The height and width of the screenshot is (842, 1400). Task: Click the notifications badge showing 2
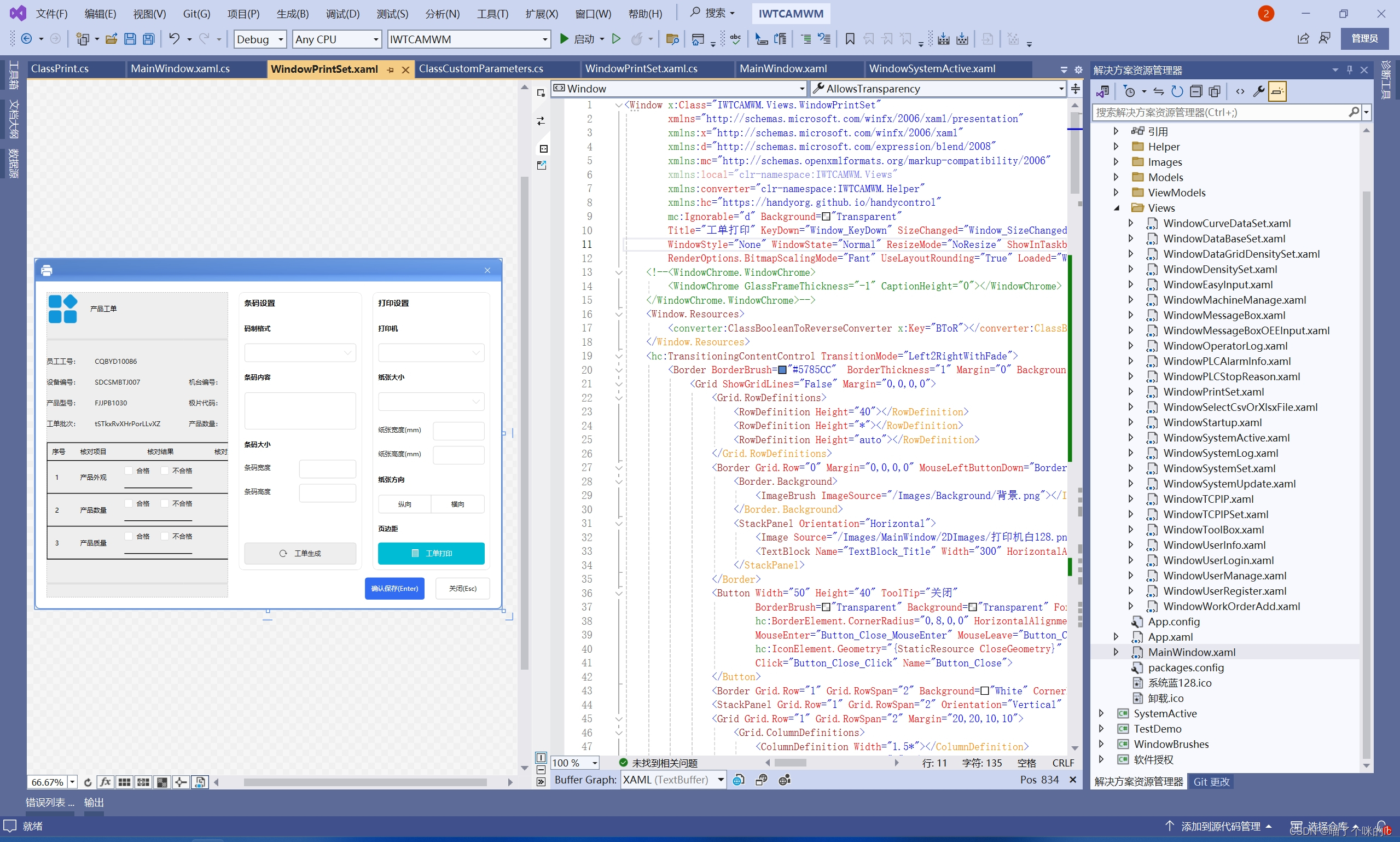[1265, 13]
